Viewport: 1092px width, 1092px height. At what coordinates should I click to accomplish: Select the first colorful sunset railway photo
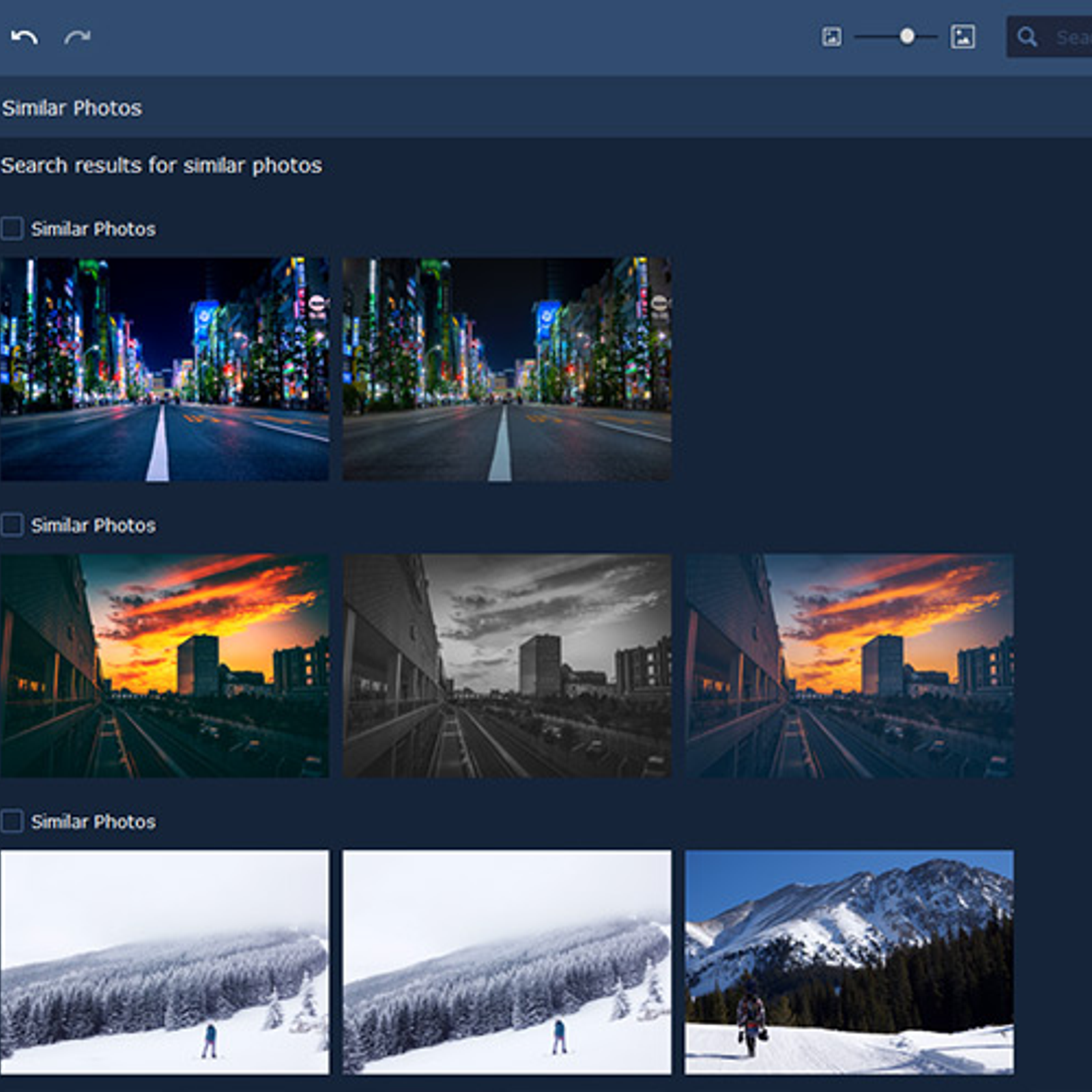click(x=164, y=665)
